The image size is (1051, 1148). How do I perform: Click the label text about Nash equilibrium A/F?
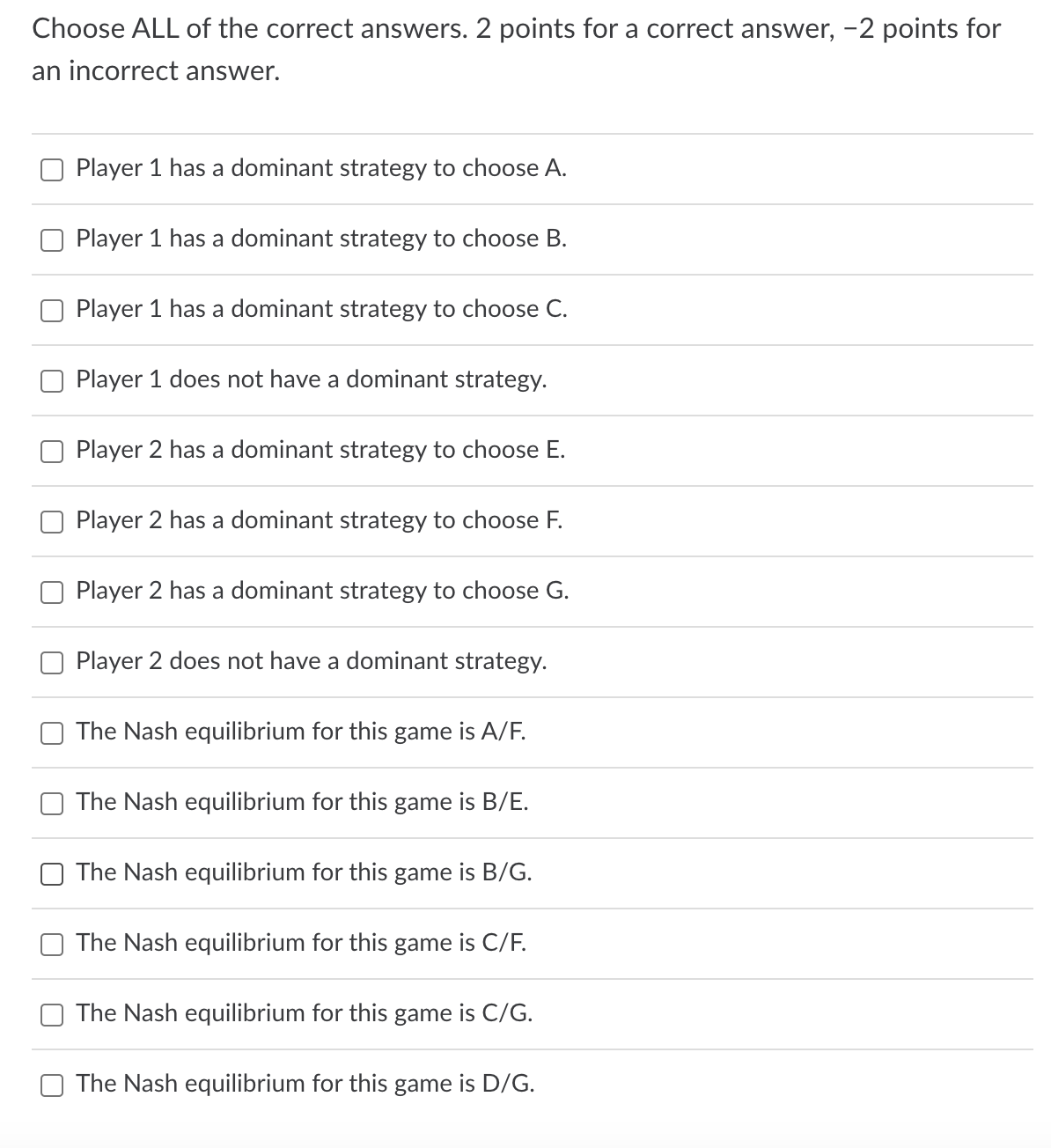click(x=299, y=732)
